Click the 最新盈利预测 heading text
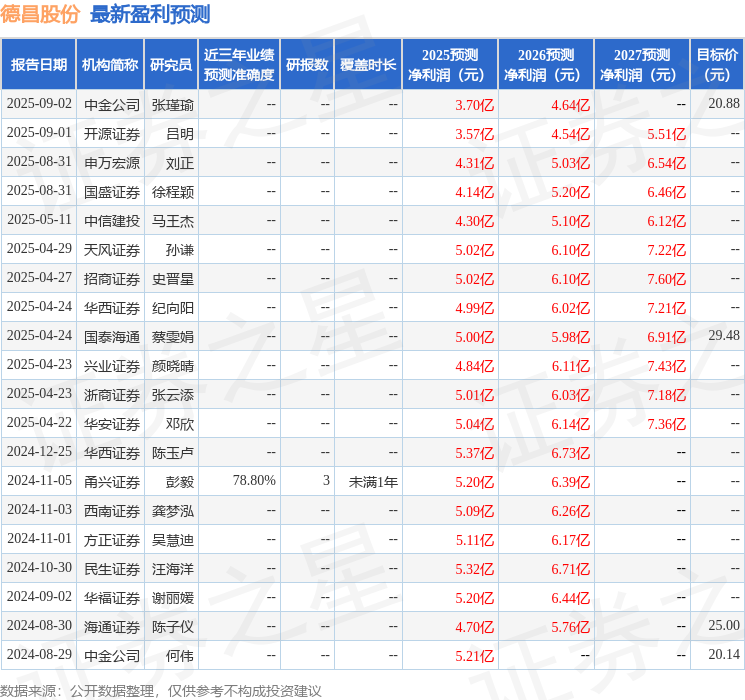Screen dimensions: 745x700 [150, 14]
